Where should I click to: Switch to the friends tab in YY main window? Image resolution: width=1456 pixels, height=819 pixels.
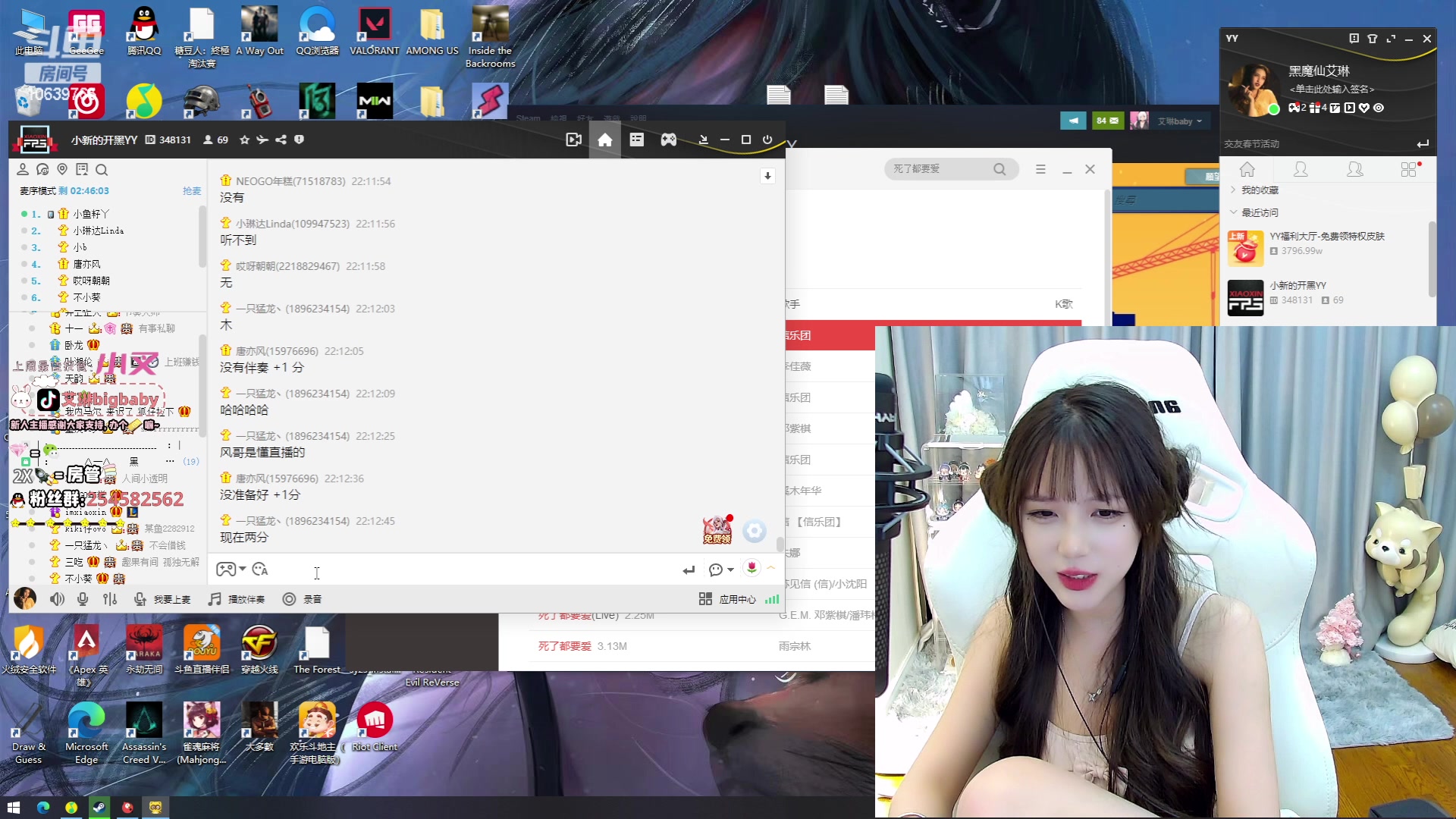[1301, 169]
